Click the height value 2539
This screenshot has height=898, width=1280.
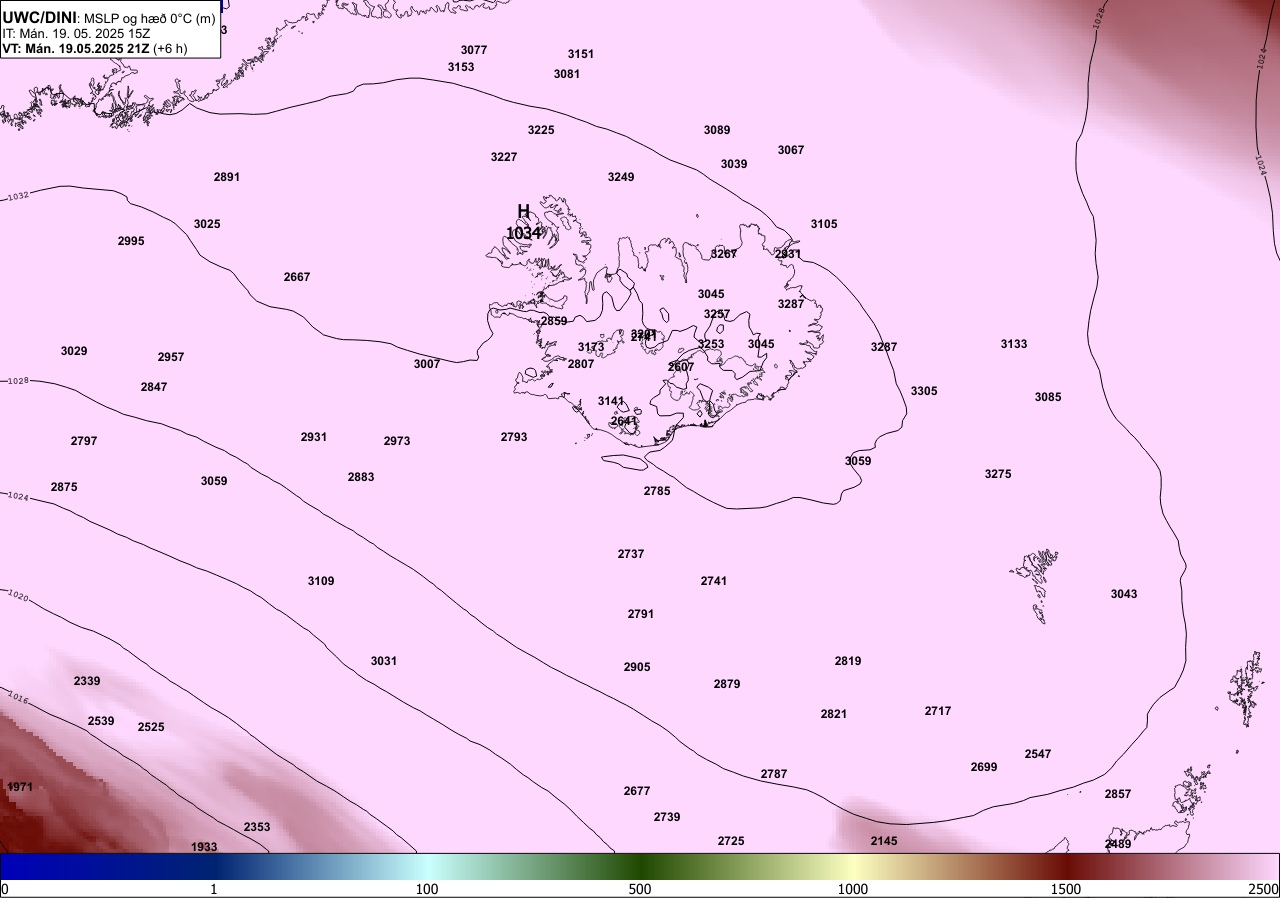101,721
